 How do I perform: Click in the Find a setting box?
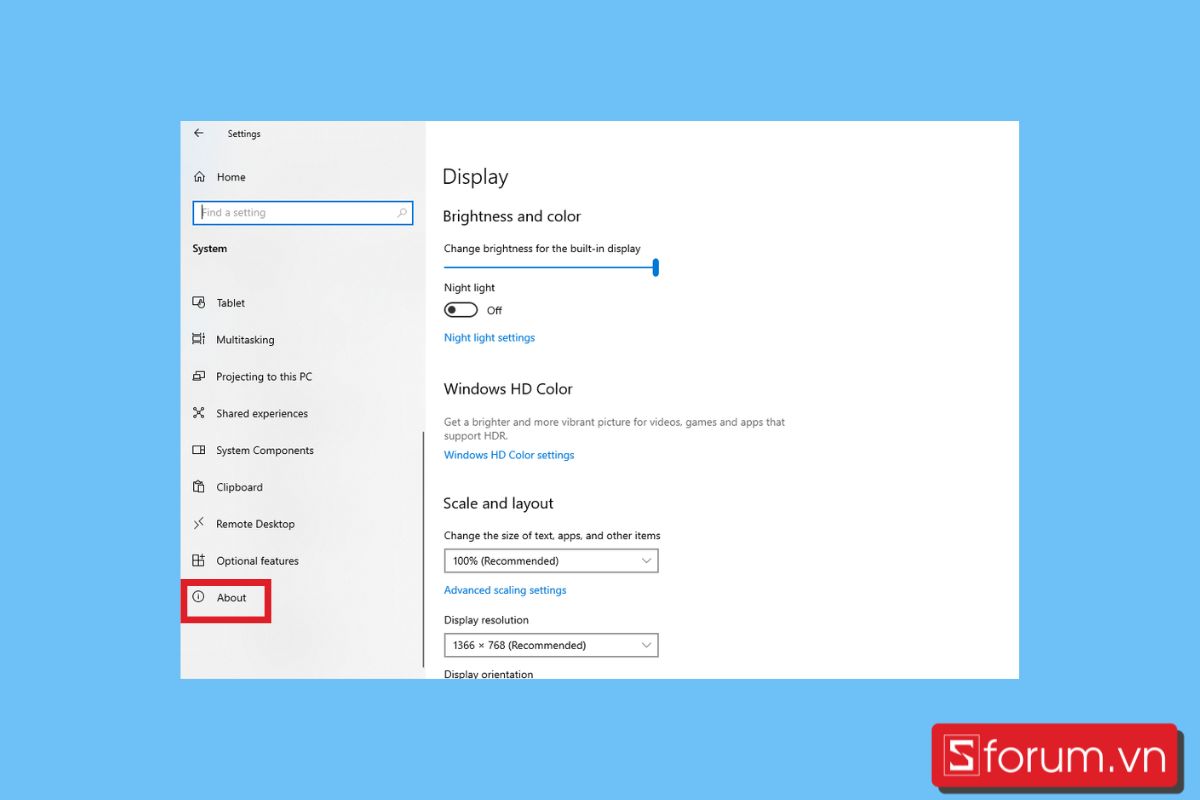pyautogui.click(x=303, y=212)
